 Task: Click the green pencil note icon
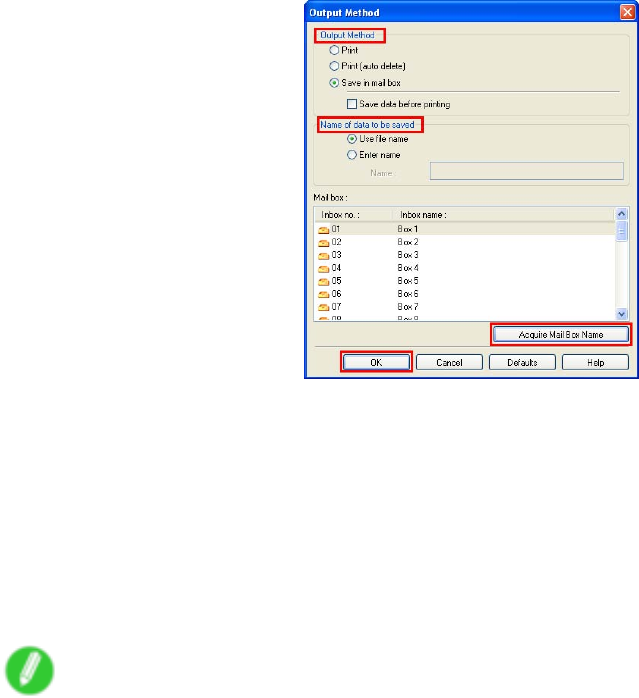coord(29,670)
